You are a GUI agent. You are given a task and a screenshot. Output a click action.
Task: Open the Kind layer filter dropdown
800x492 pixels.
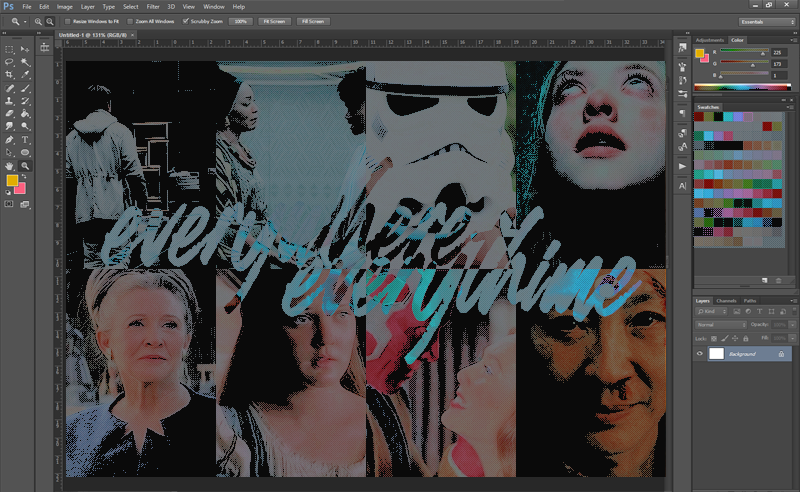(x=711, y=311)
